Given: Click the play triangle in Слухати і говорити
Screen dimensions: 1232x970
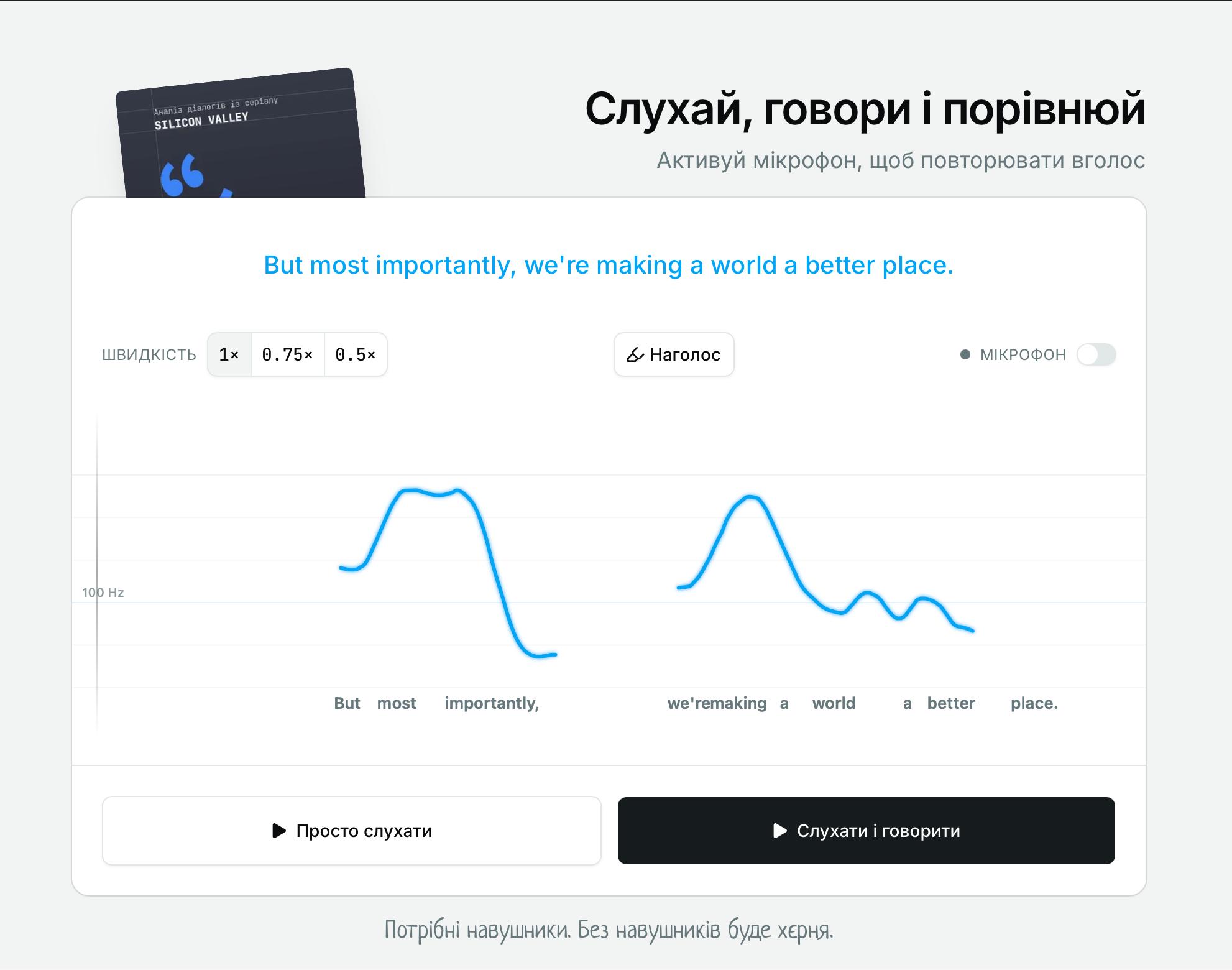Looking at the screenshot, I should (780, 831).
